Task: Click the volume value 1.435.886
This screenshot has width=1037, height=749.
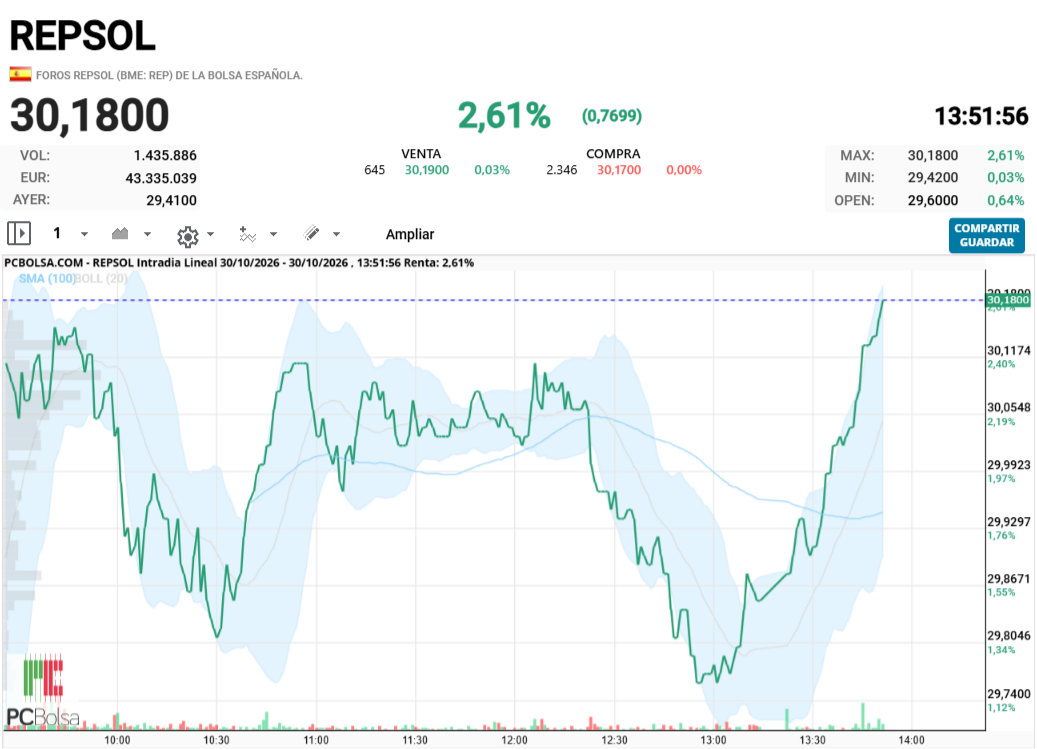Action: coord(165,155)
